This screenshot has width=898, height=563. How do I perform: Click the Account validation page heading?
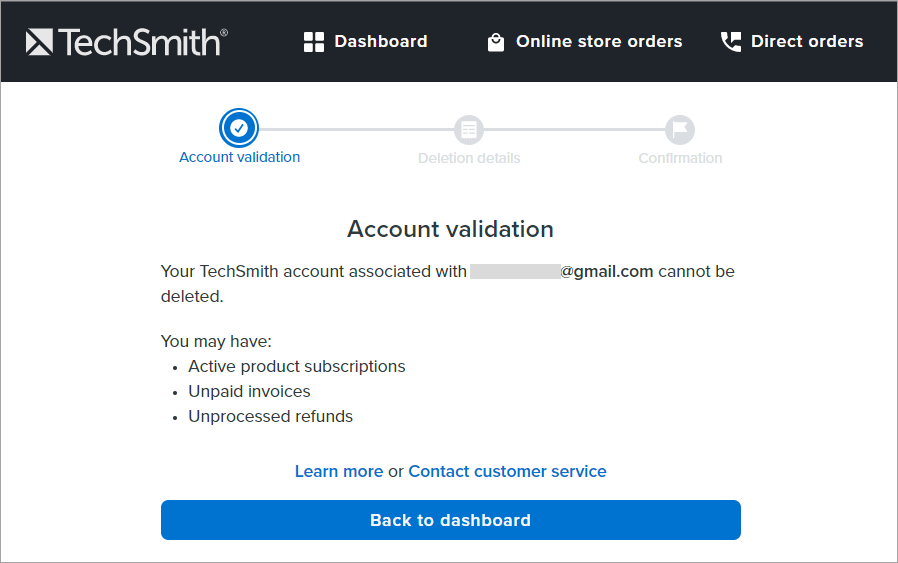click(x=450, y=229)
